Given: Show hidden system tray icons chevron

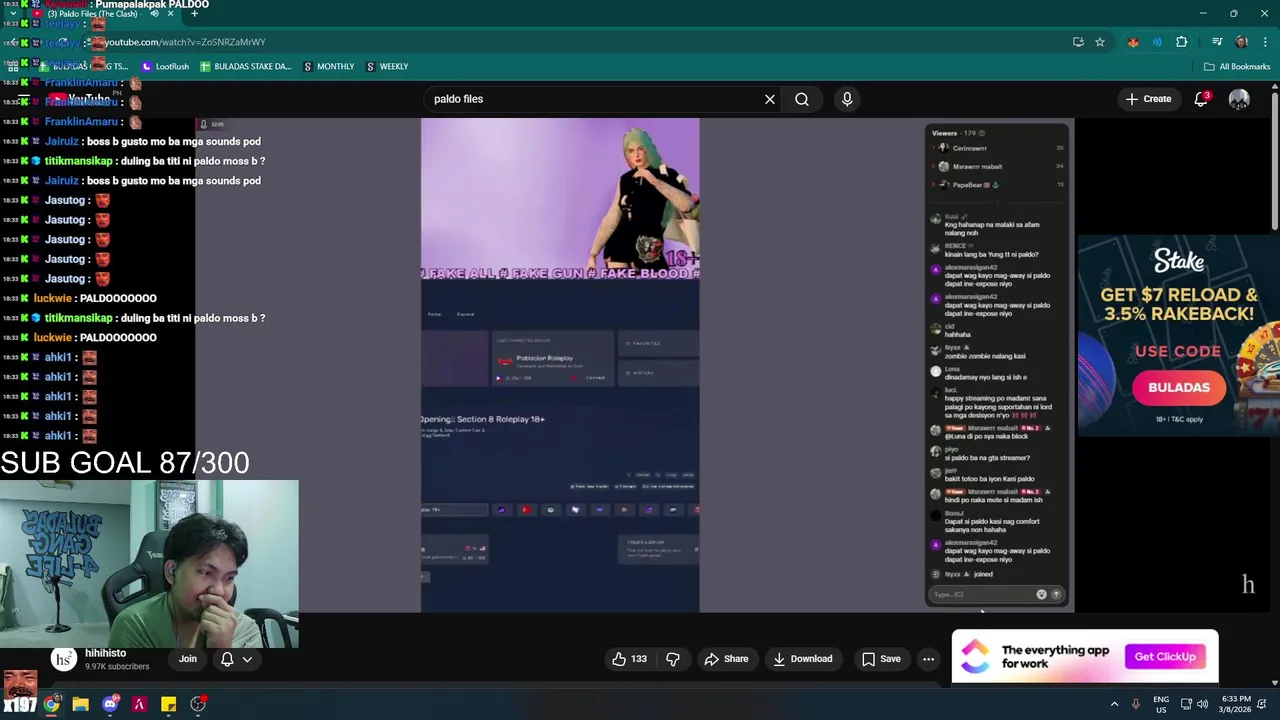Looking at the screenshot, I should [x=1113, y=704].
